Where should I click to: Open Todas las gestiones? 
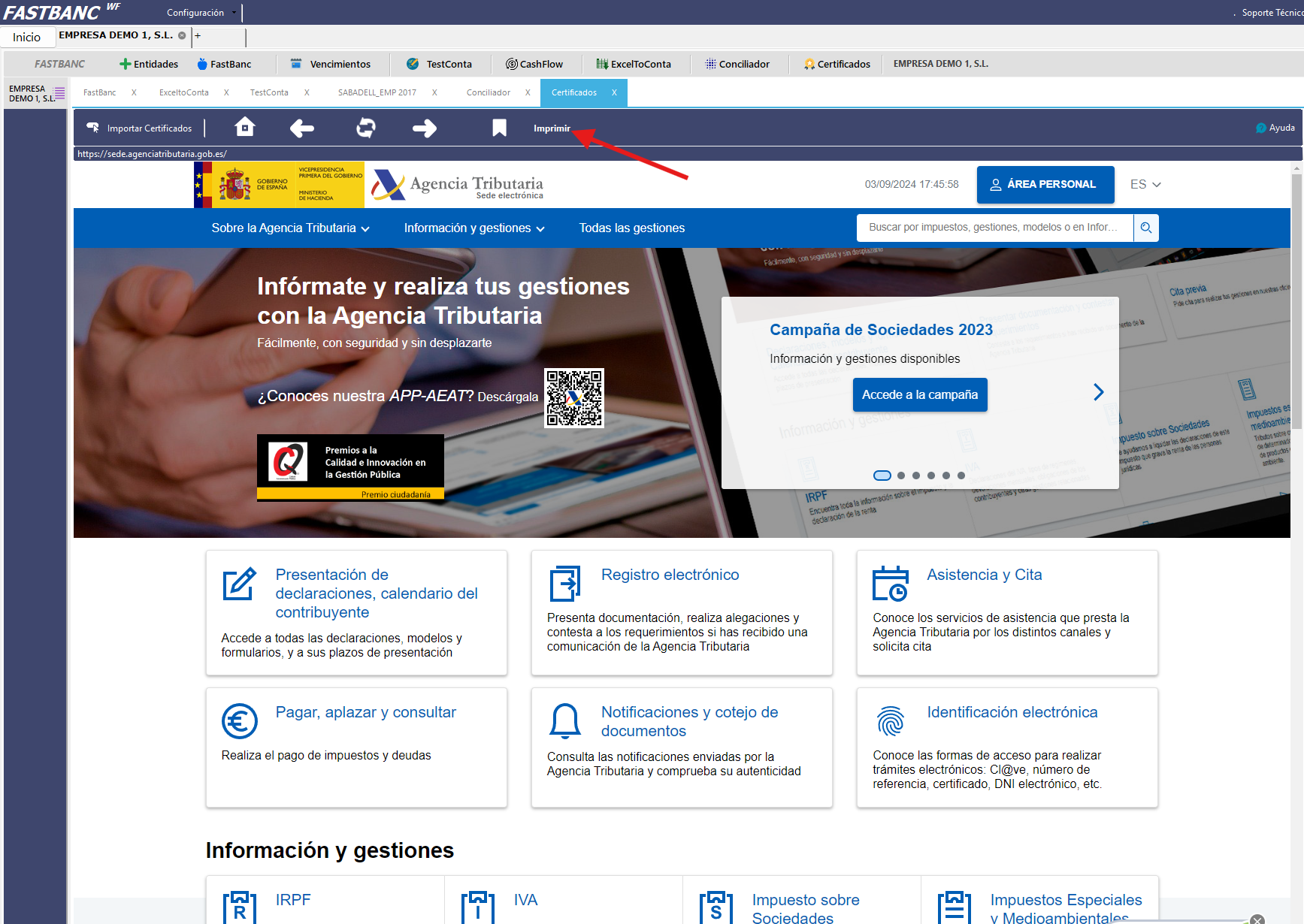pyautogui.click(x=632, y=228)
